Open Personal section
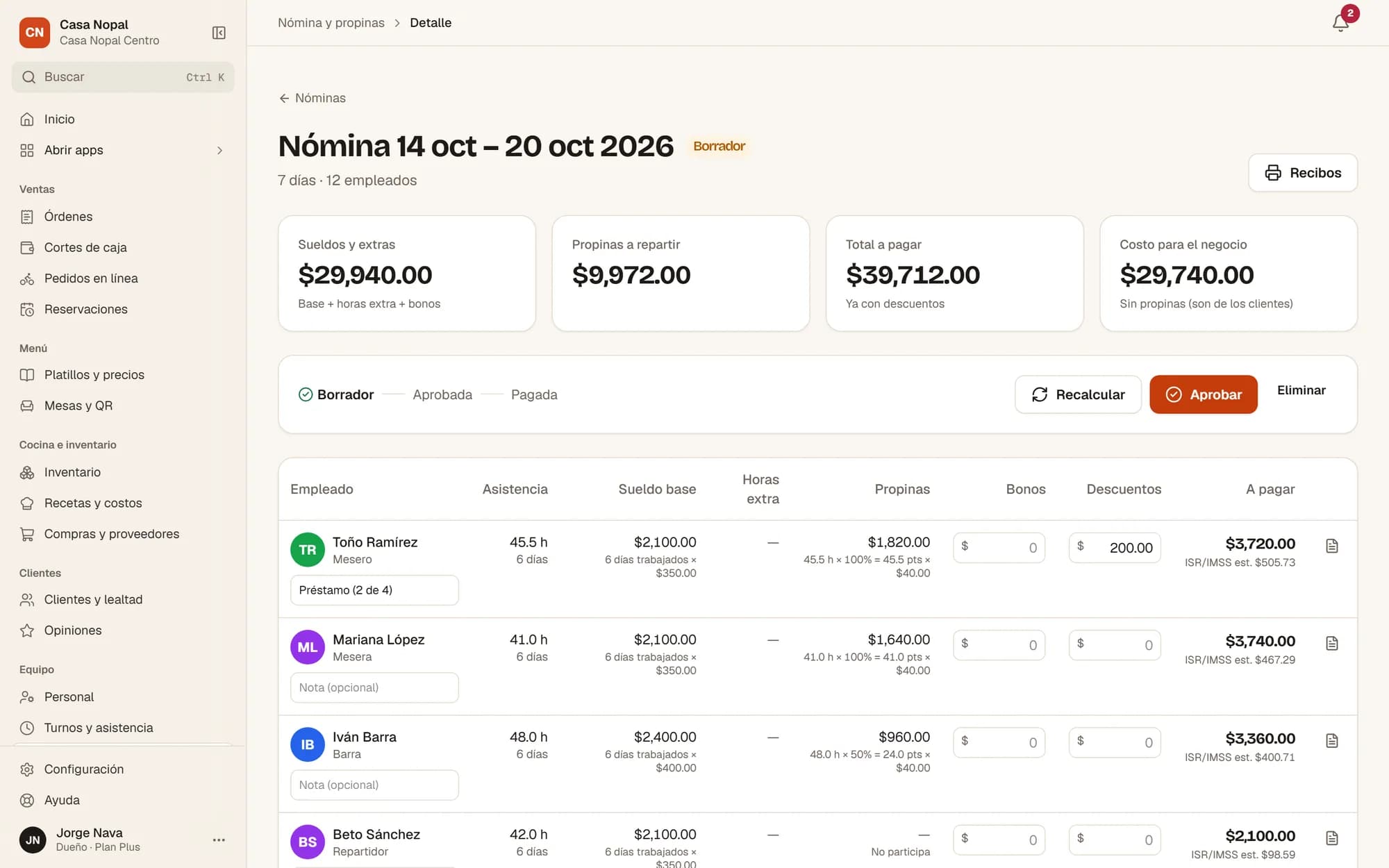This screenshot has width=1389, height=868. (123, 696)
